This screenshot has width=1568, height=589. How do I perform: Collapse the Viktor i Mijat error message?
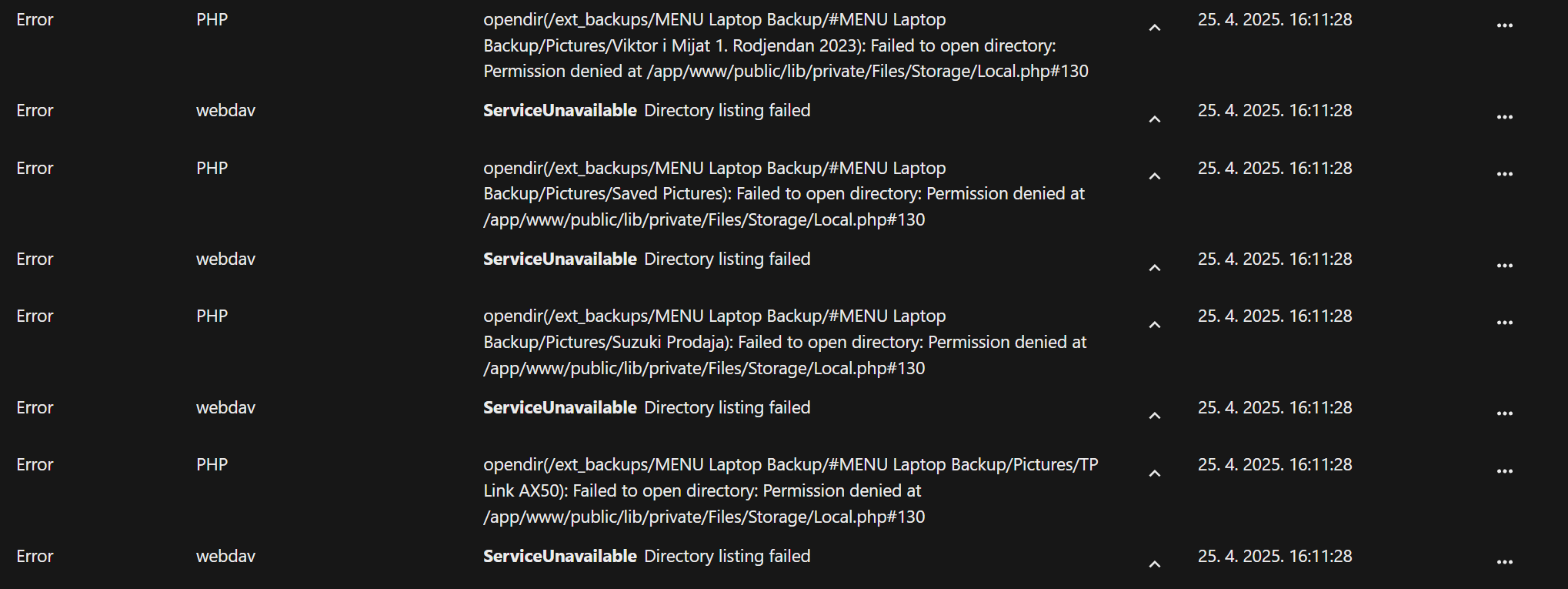1154,28
